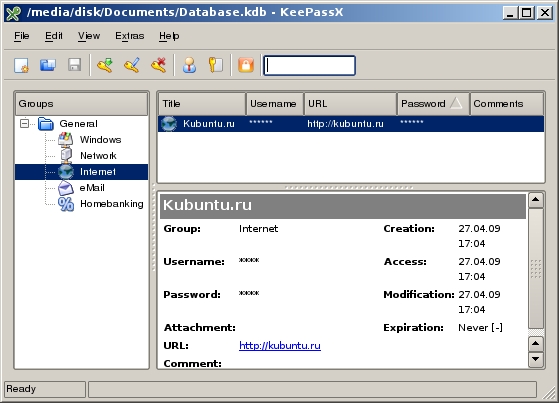Edit entry using key-with-pencil icon
The image size is (559, 403).
point(132,65)
